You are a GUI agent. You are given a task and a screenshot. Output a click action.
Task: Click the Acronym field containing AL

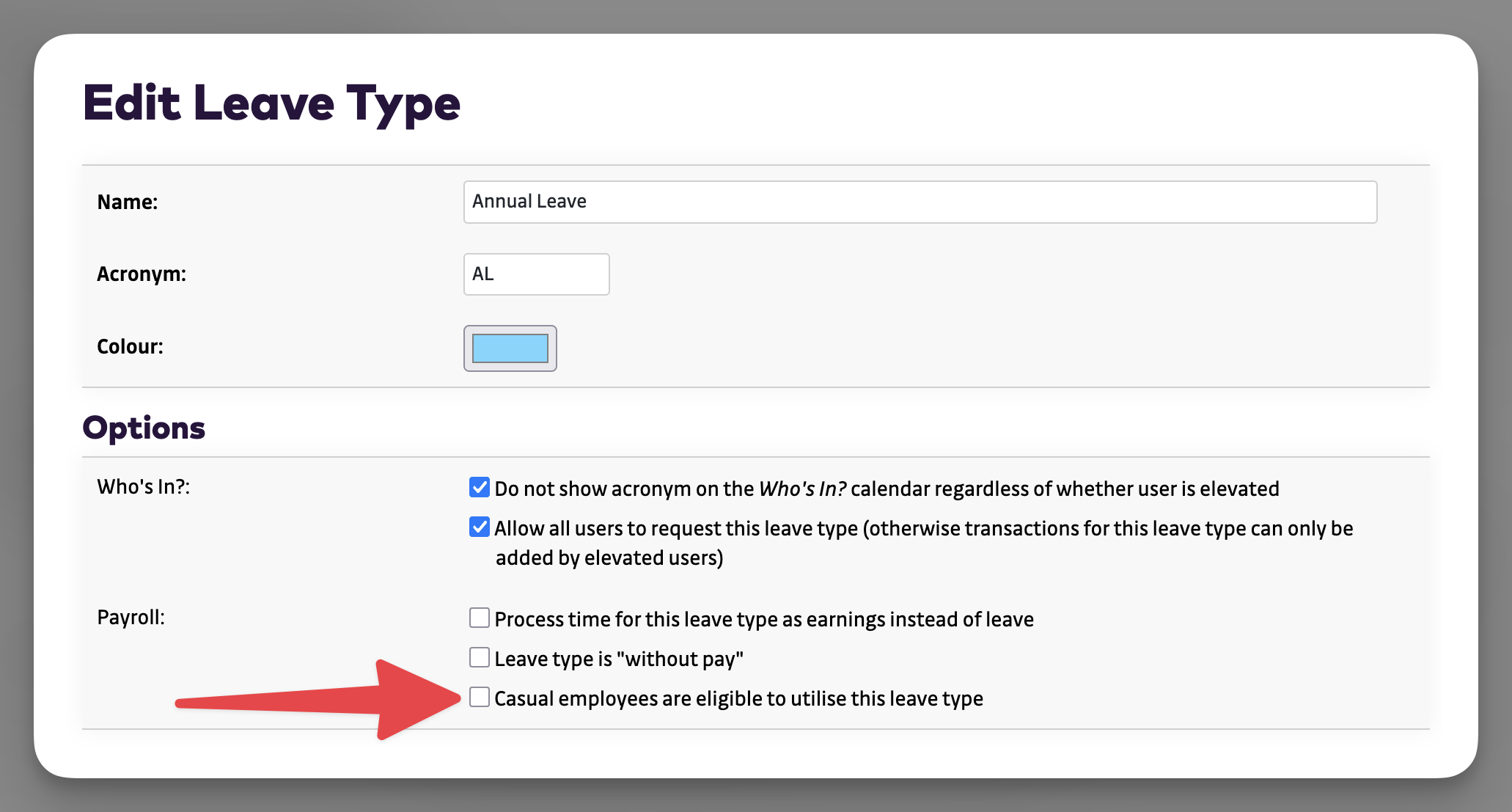click(x=536, y=274)
